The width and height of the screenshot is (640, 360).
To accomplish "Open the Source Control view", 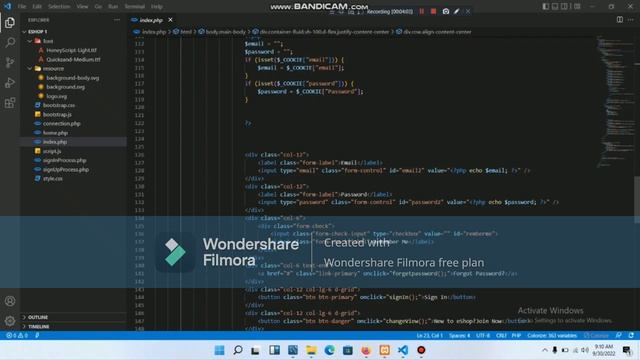I will click(10, 62).
